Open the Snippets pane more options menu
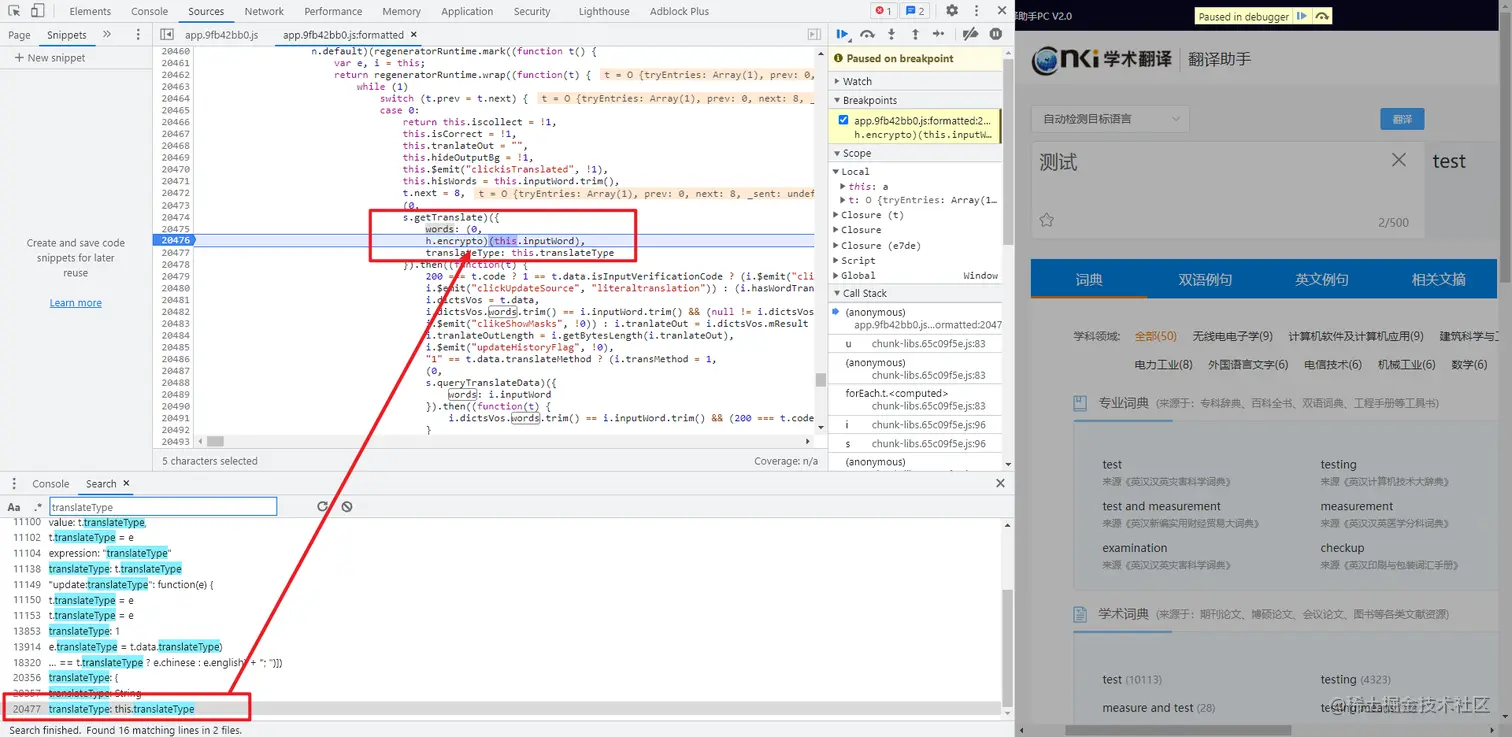Image resolution: width=1512 pixels, height=737 pixels. [138, 35]
